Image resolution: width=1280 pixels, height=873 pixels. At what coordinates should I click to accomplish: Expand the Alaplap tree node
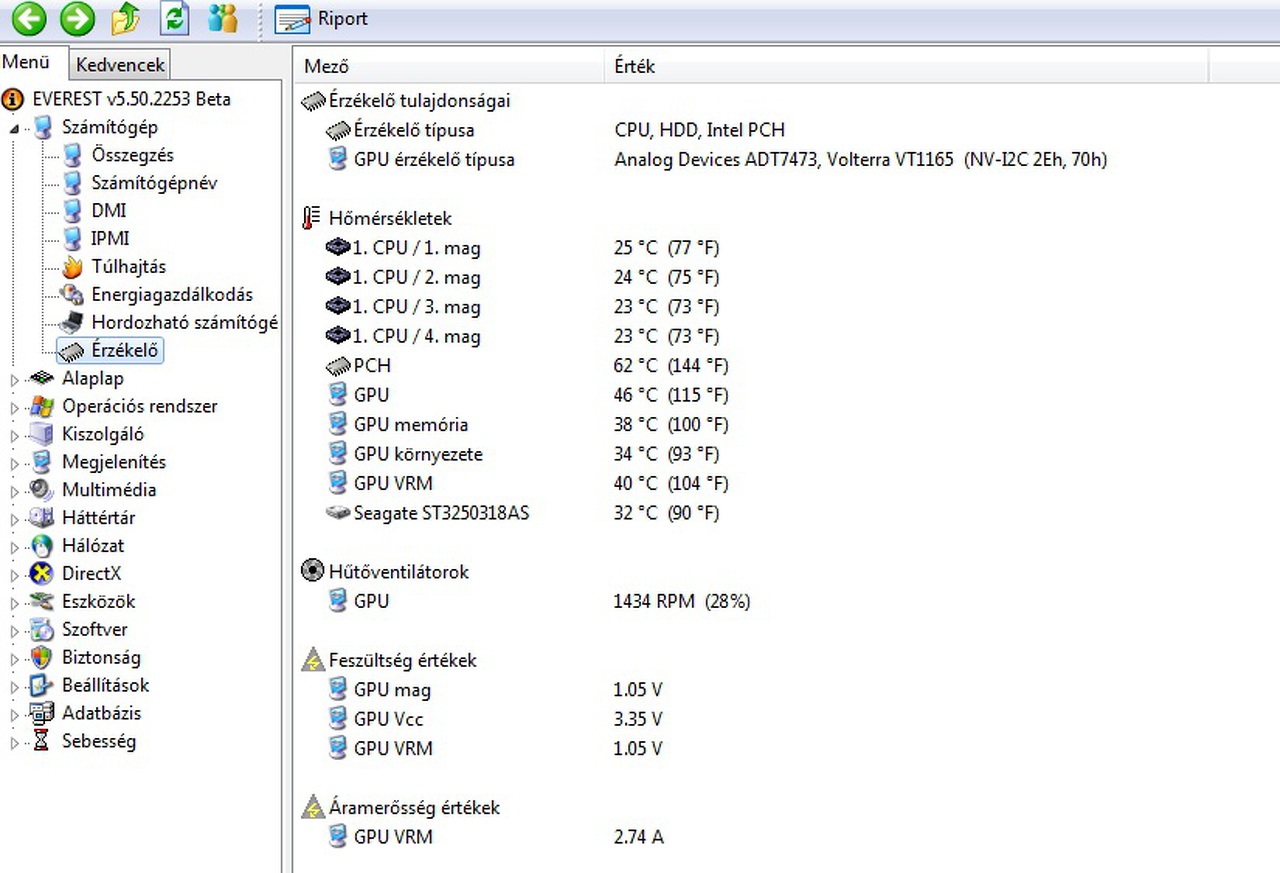14,379
